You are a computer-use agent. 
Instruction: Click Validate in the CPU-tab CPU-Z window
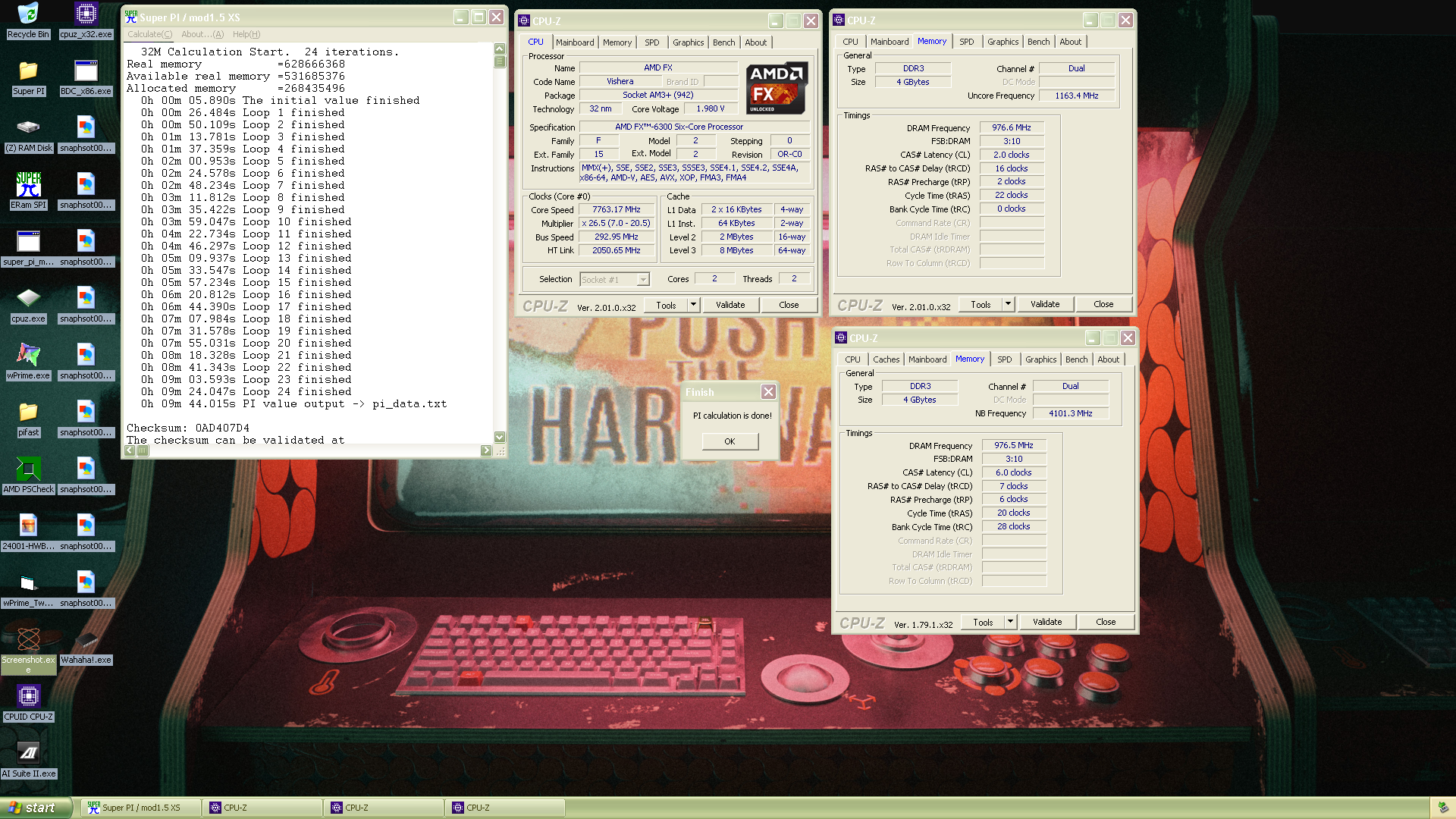click(x=730, y=305)
